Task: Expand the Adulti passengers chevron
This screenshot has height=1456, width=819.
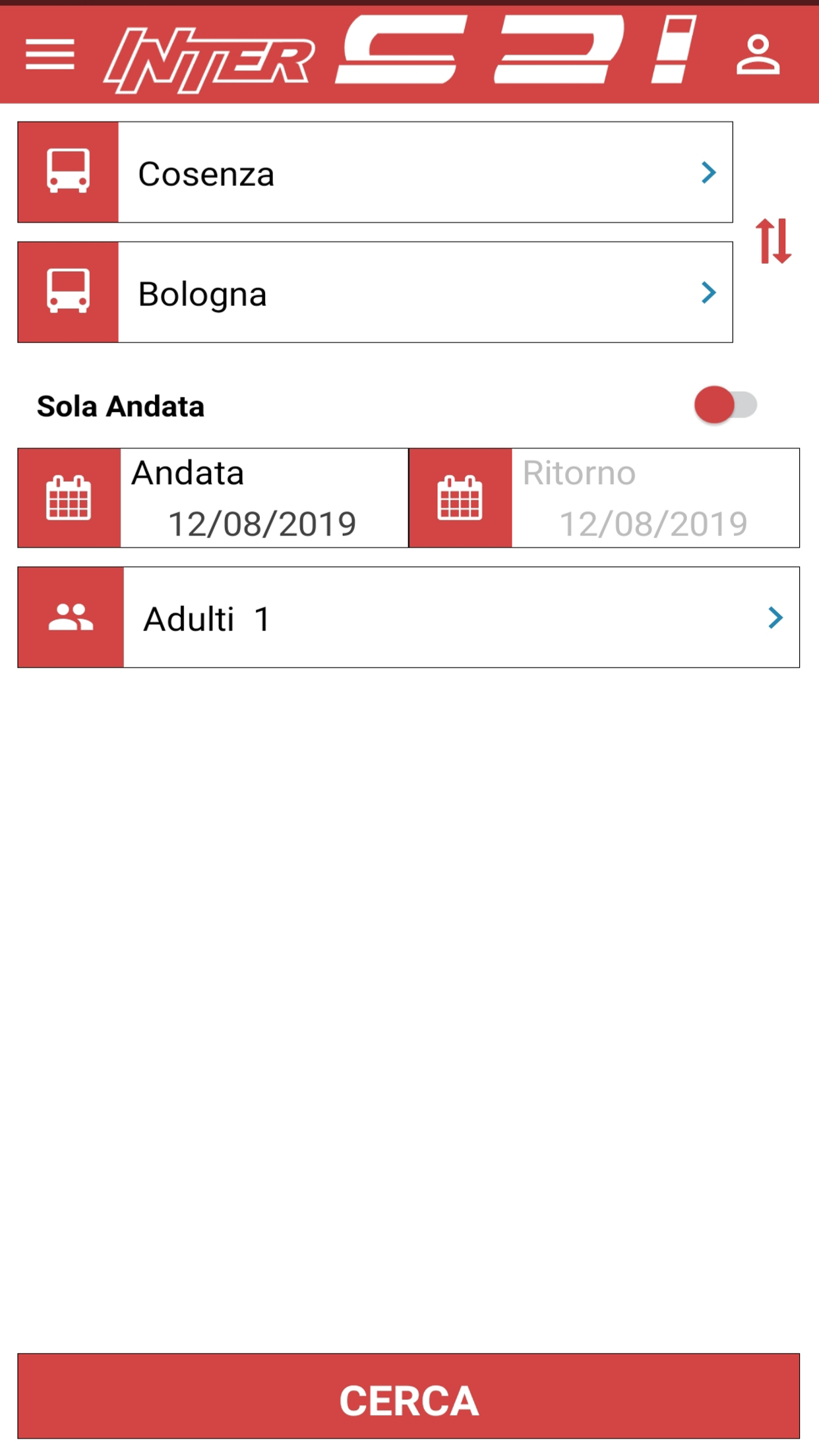Action: click(x=775, y=618)
